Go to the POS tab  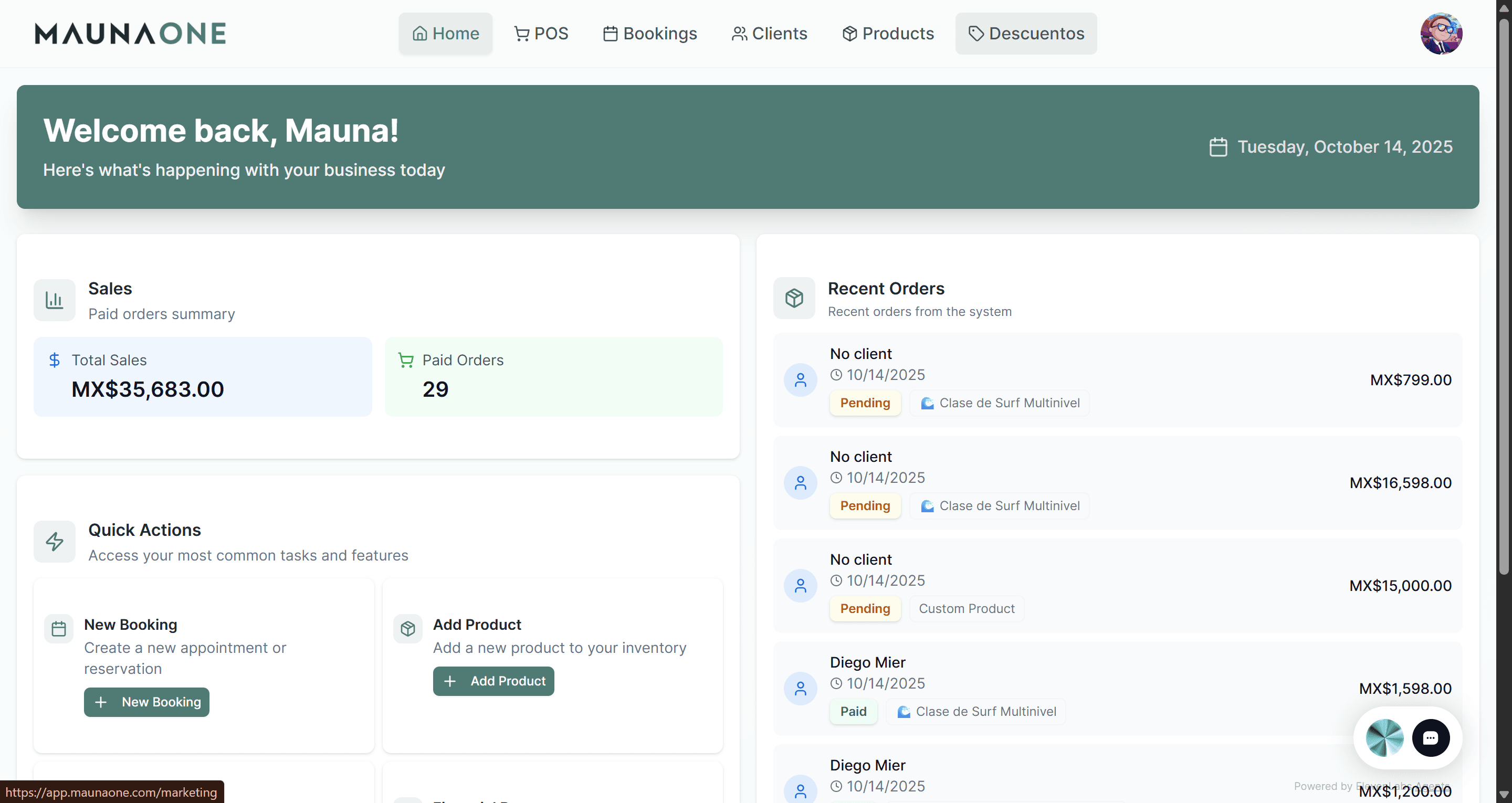(541, 34)
